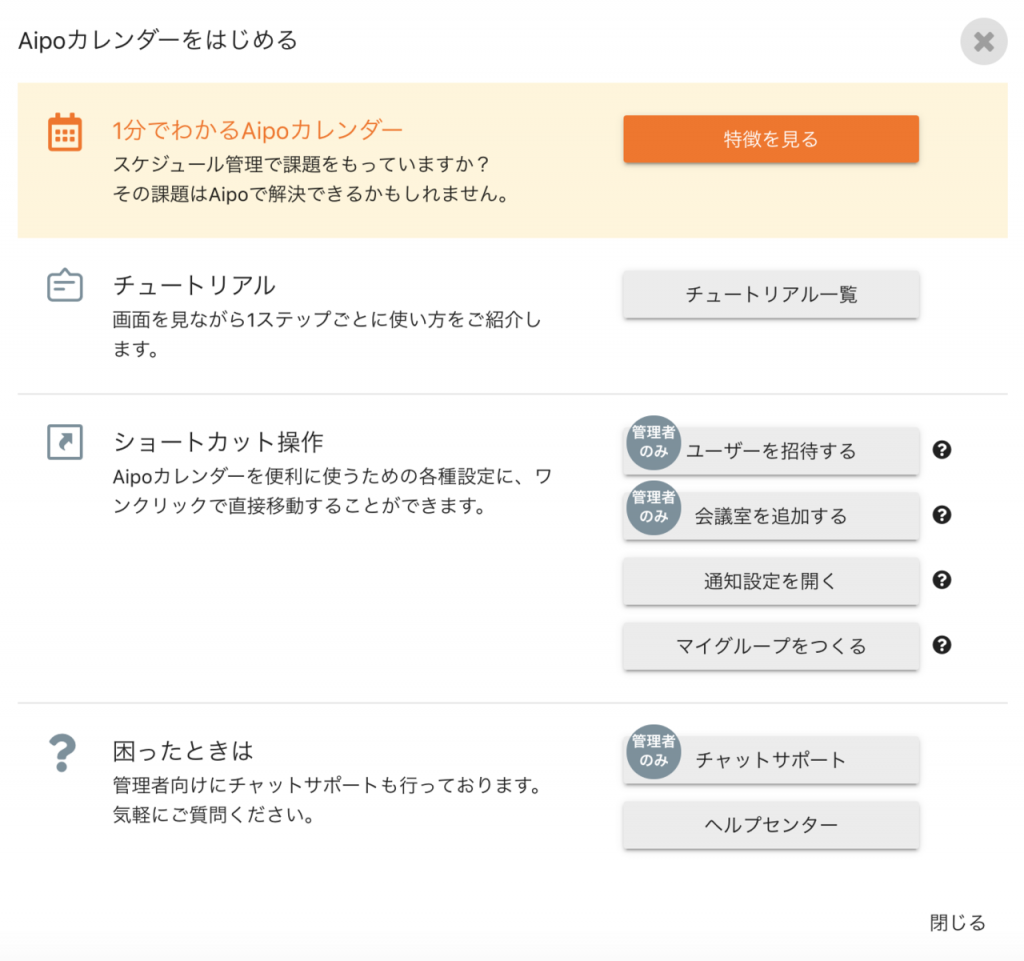Click the orange 特徴を見る button
Screen dimensions: 1024x961
(x=771, y=139)
